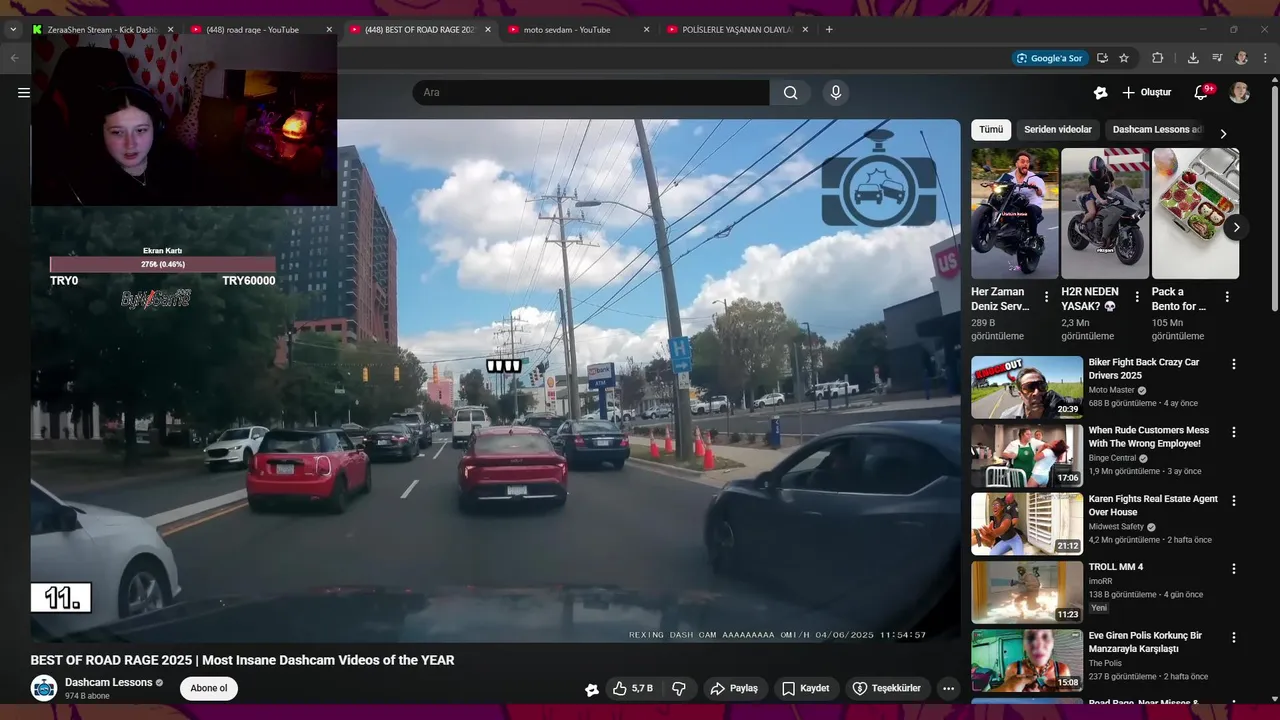This screenshot has height=720, width=1280.
Task: Switch to road rage YouTube tab
Action: click(260, 30)
